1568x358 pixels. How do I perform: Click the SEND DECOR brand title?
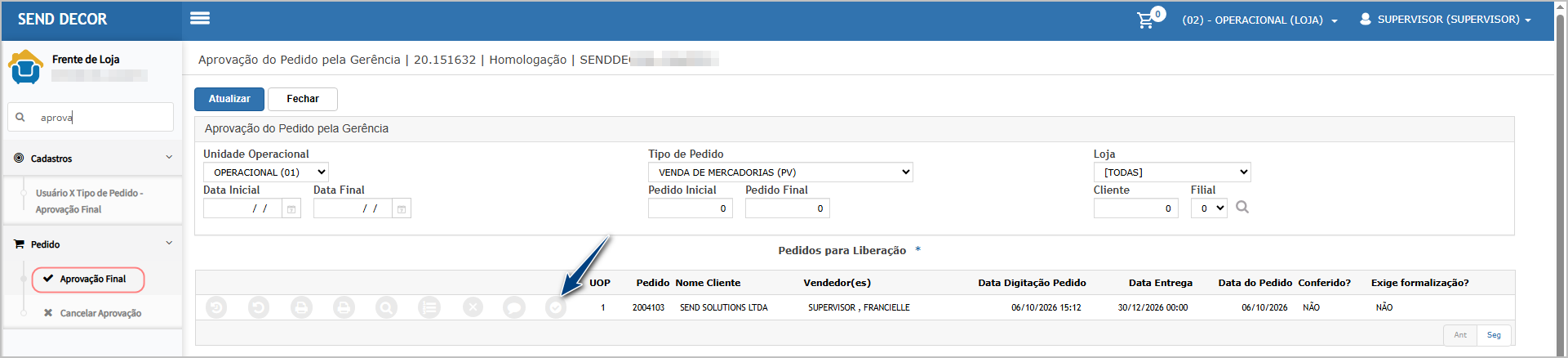click(63, 19)
